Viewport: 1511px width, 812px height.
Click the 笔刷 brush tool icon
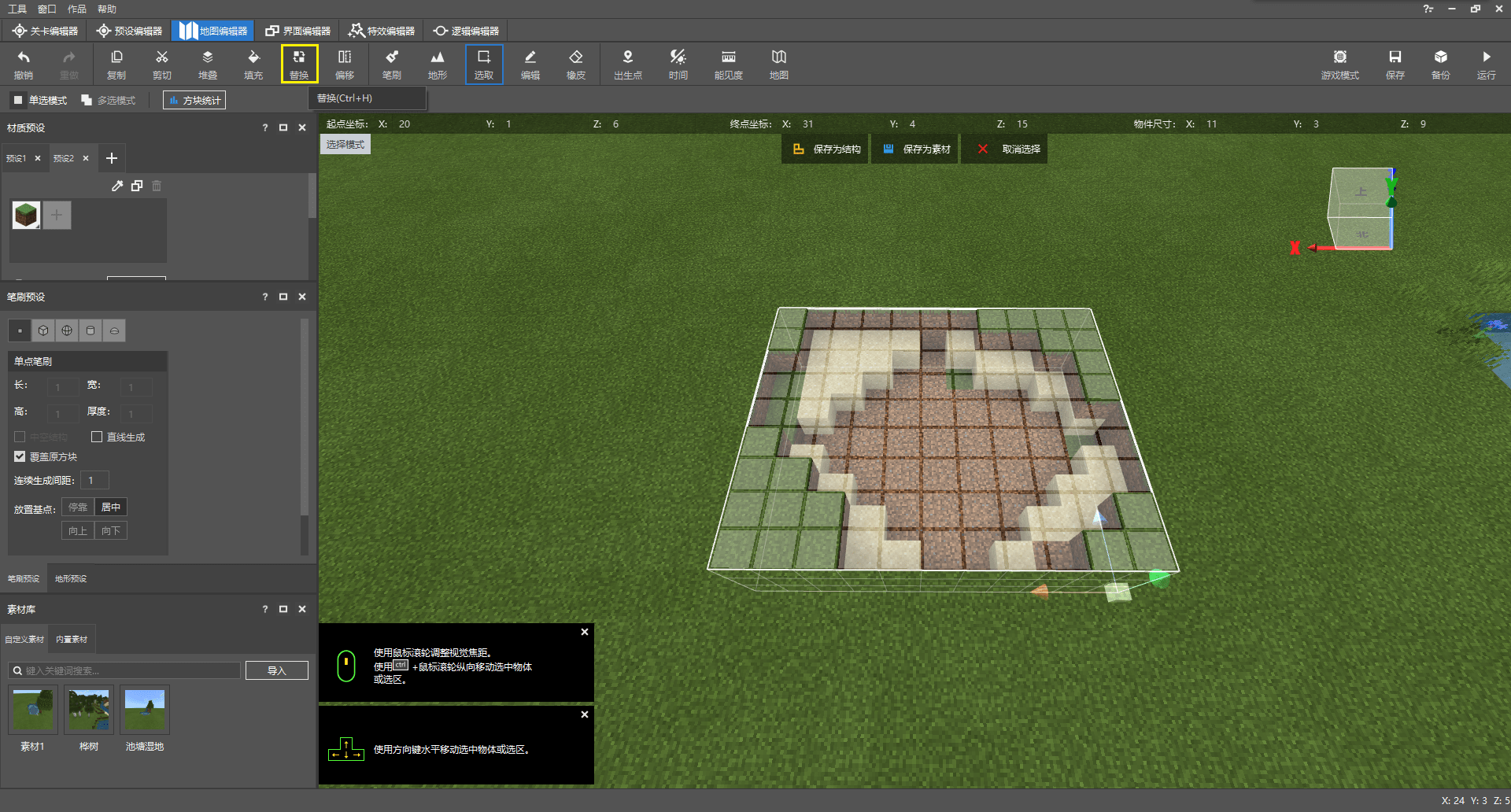(391, 64)
